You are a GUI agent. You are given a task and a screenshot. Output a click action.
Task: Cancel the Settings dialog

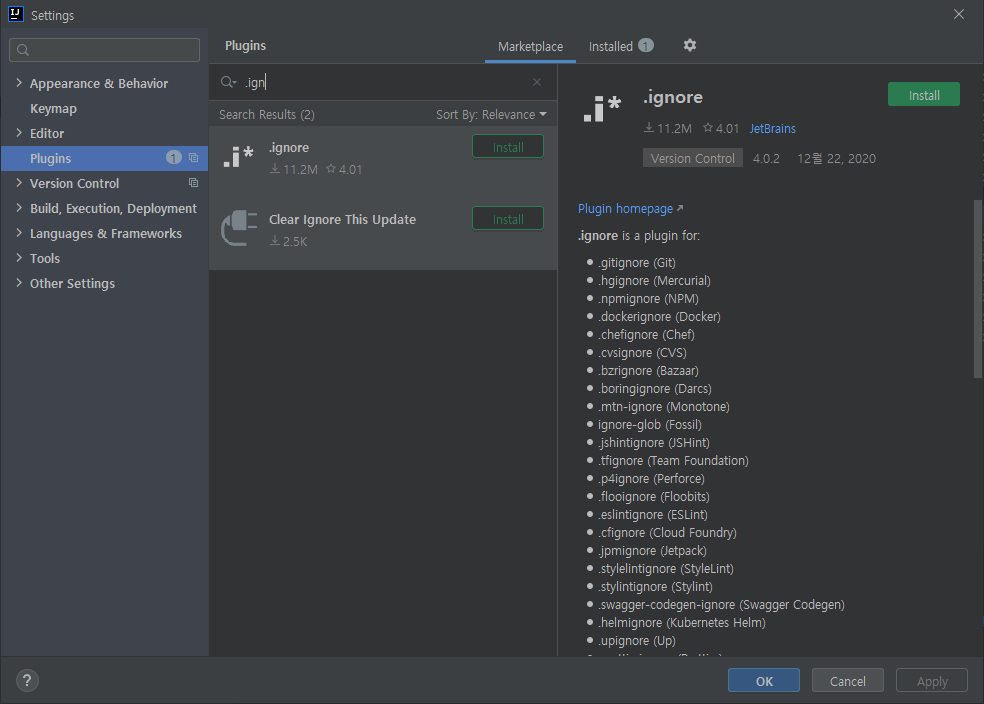(x=848, y=681)
